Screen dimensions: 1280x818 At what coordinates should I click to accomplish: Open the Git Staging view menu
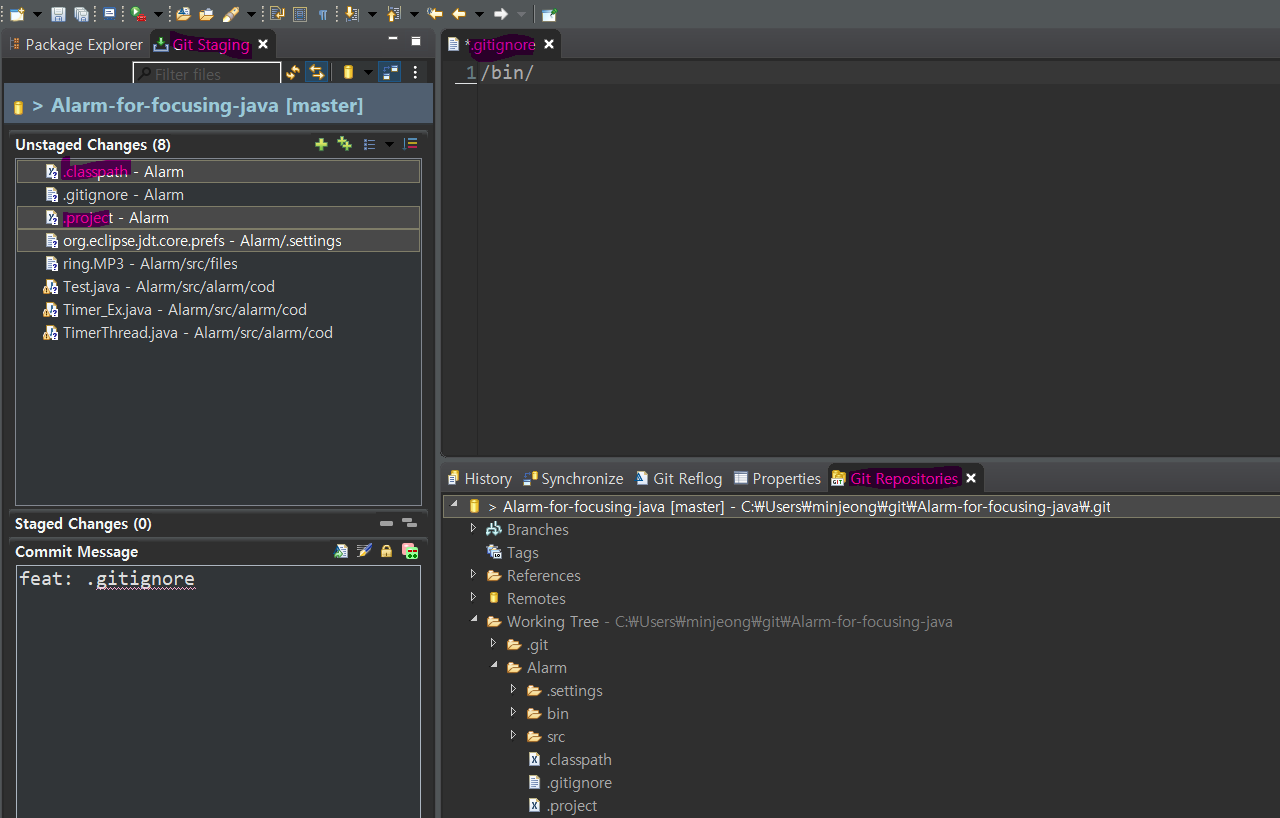[415, 71]
